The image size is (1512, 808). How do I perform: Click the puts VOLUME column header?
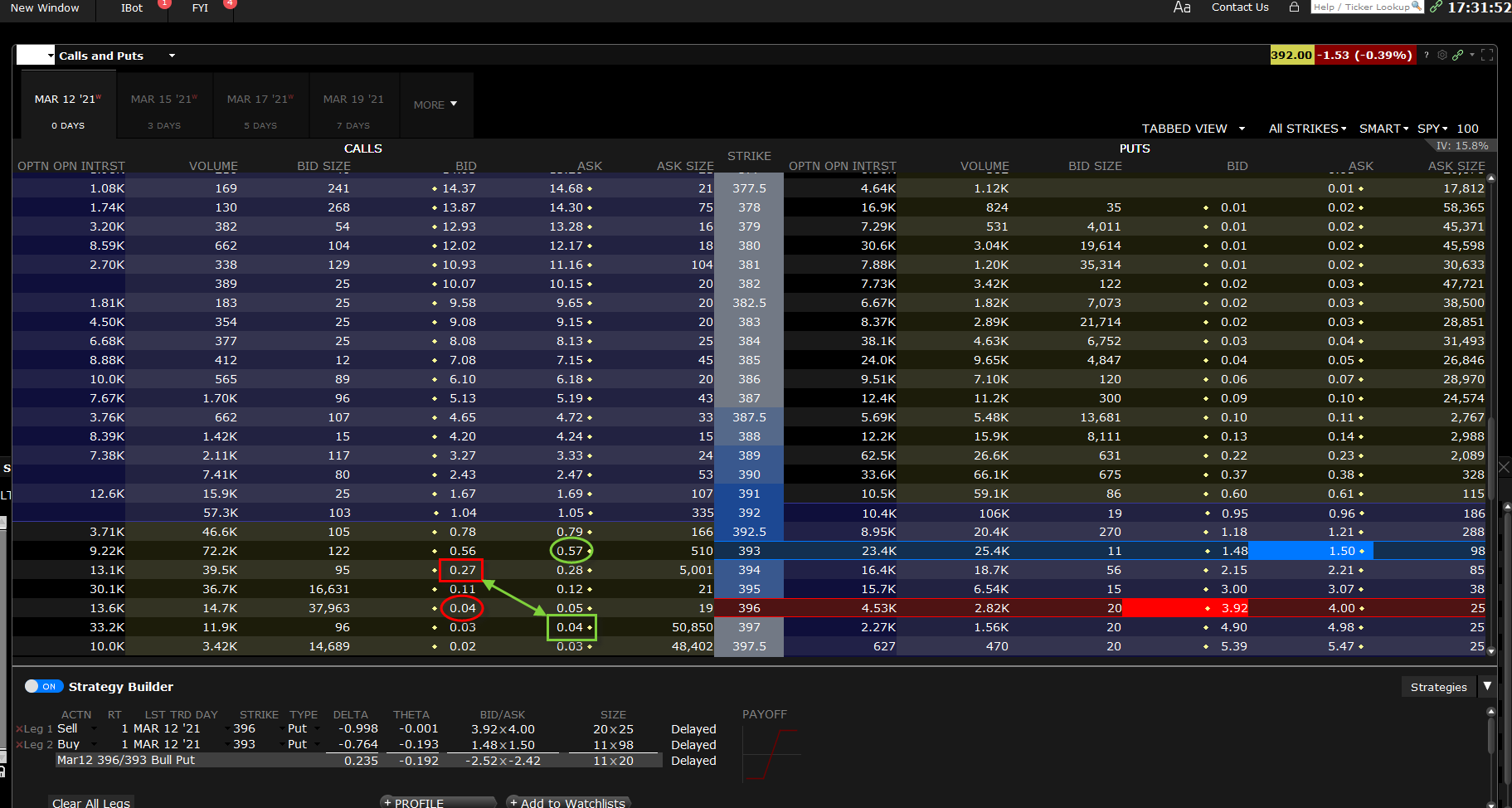pyautogui.click(x=985, y=166)
